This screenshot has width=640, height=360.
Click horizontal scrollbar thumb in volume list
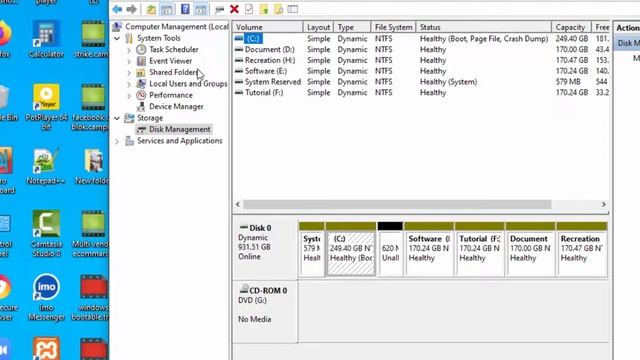click(x=397, y=204)
